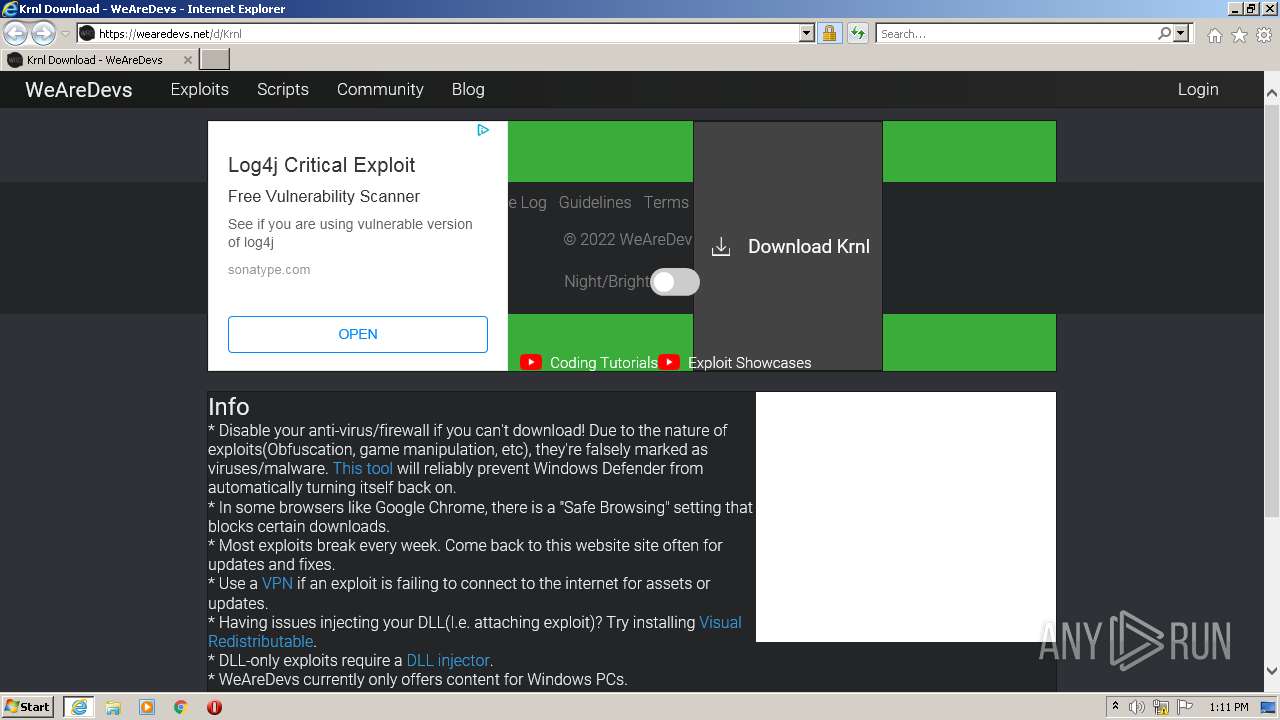The width and height of the screenshot is (1280, 720).
Task: Click the Action Center flag tray icon
Action: pyautogui.click(x=1186, y=707)
